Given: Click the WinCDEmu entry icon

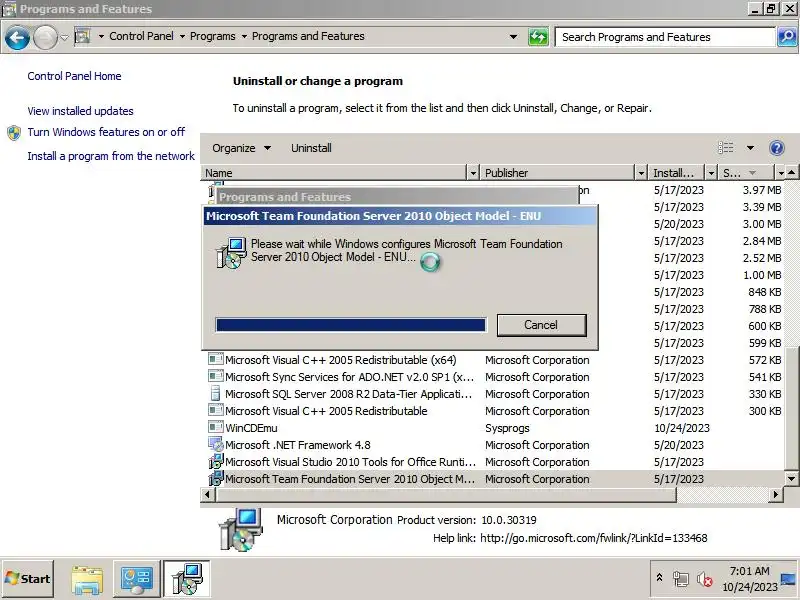Looking at the screenshot, I should (x=216, y=427).
